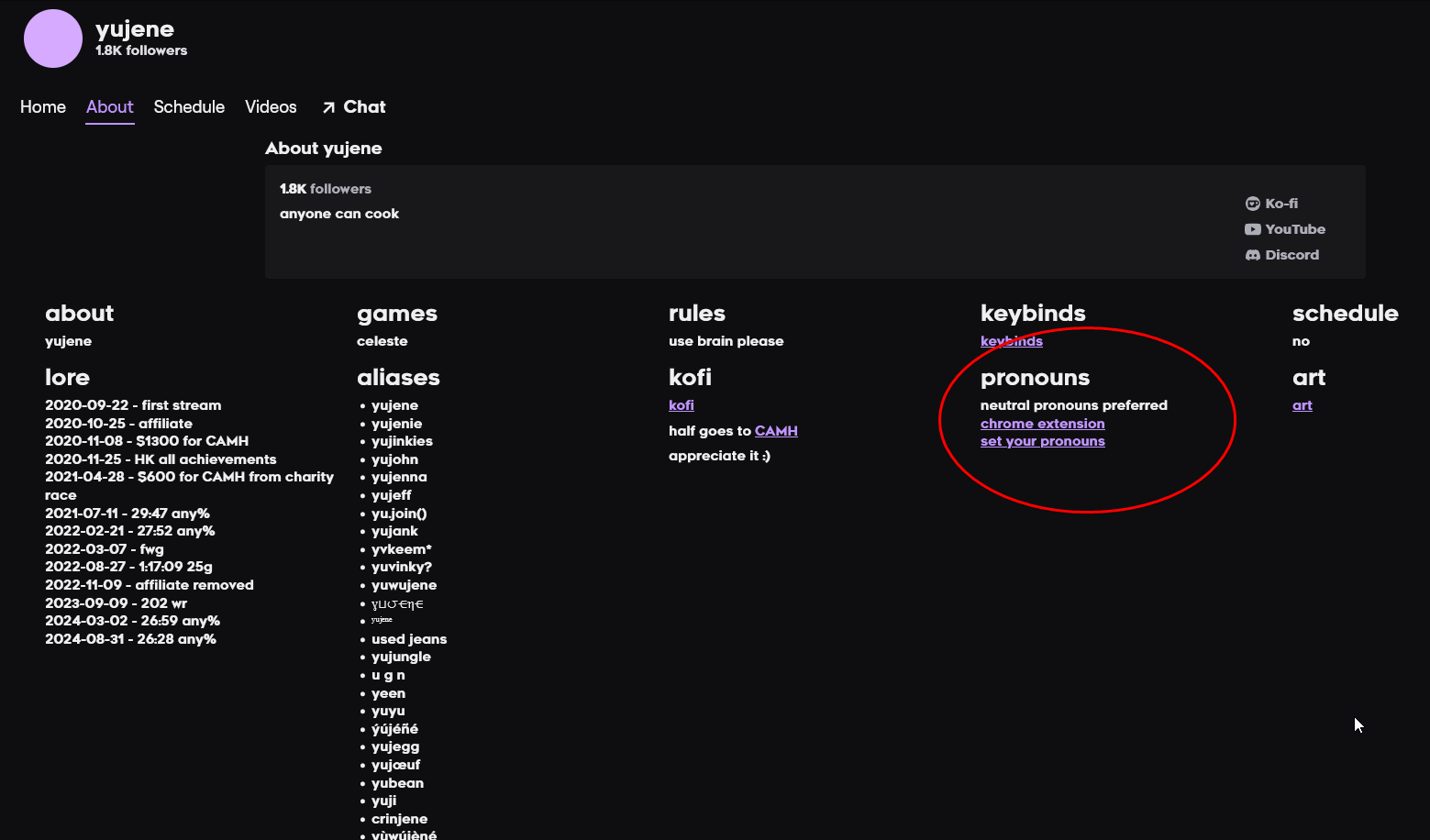Image resolution: width=1430 pixels, height=840 pixels.
Task: Switch to the Schedule tab
Action: coord(189,107)
